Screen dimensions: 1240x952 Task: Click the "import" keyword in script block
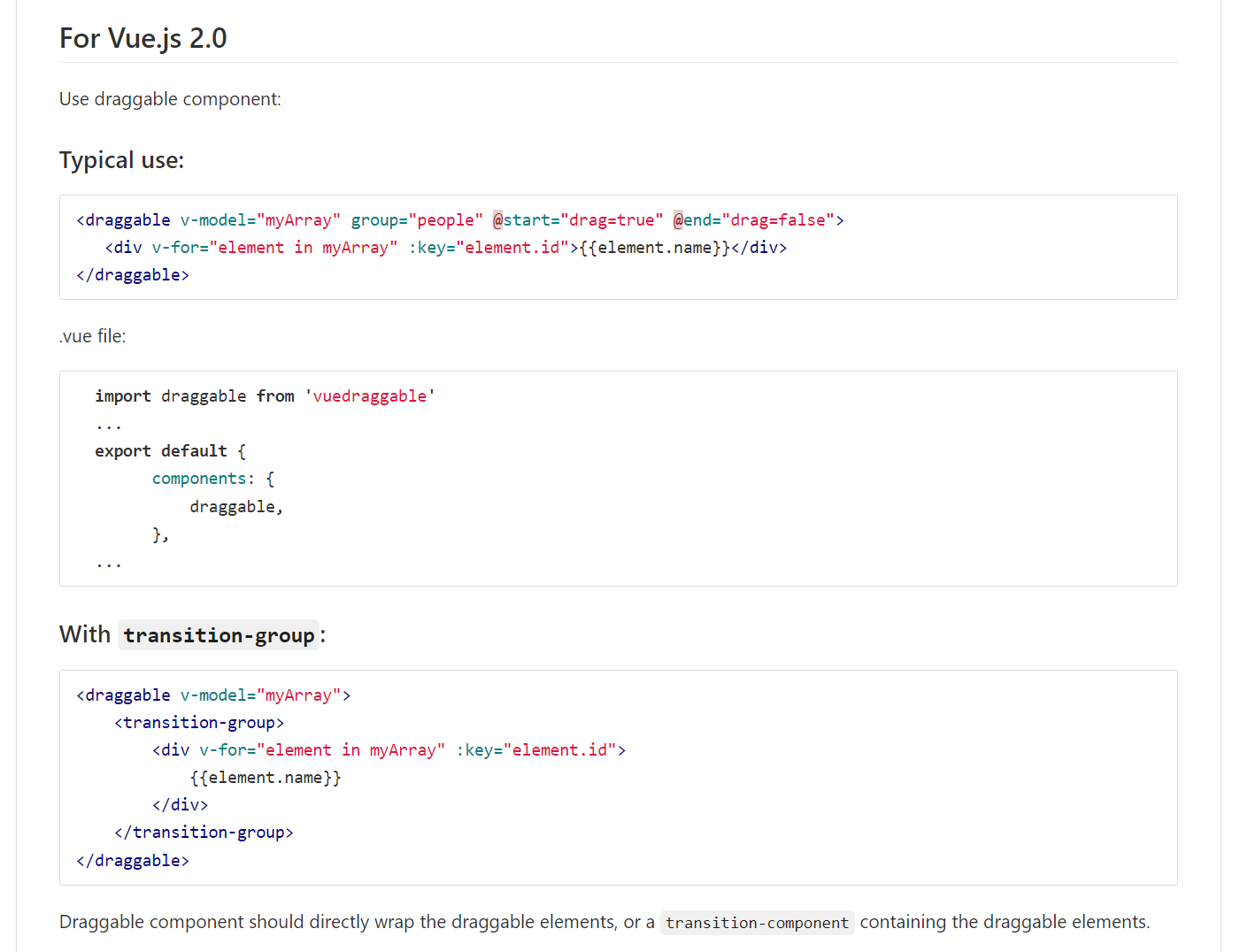coord(123,396)
